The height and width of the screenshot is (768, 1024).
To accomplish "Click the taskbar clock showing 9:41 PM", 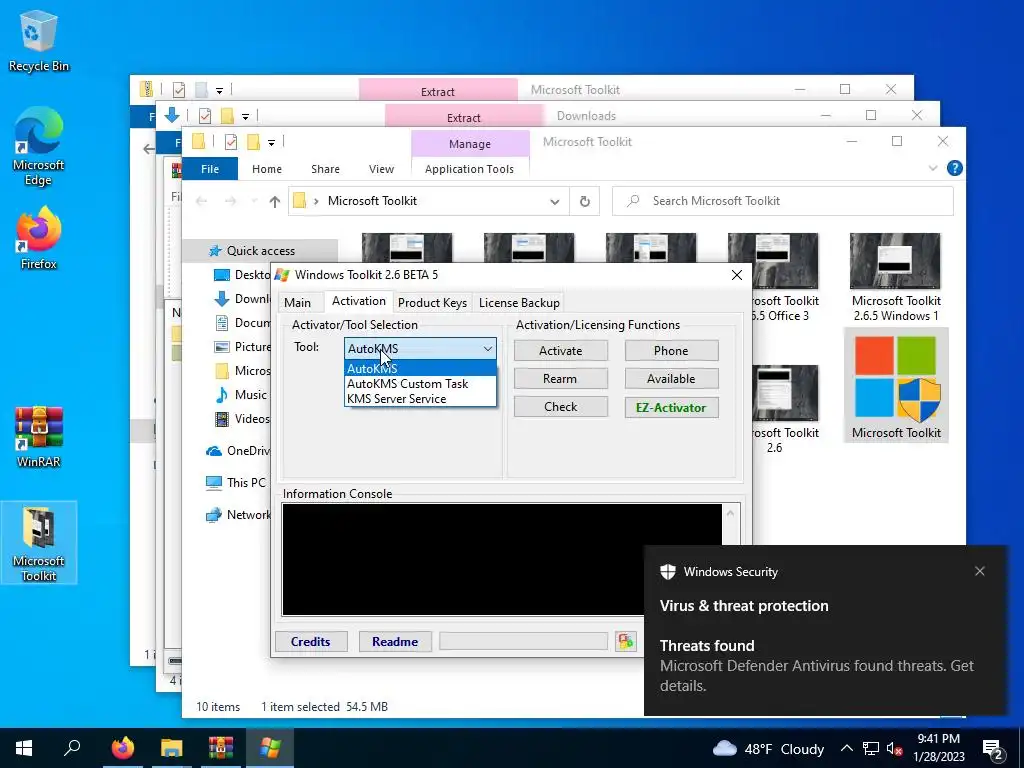I will 938,748.
